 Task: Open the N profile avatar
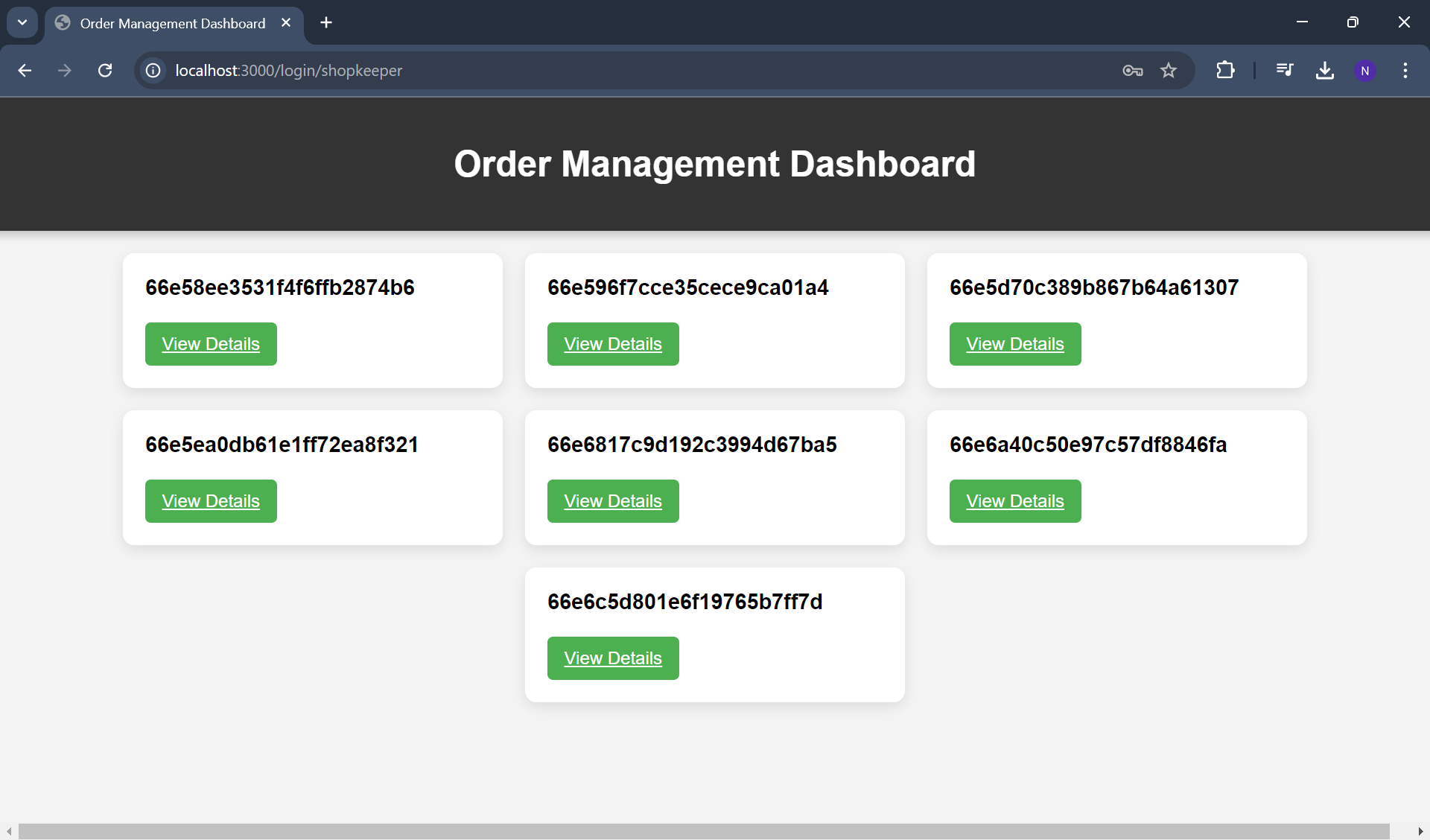1364,70
